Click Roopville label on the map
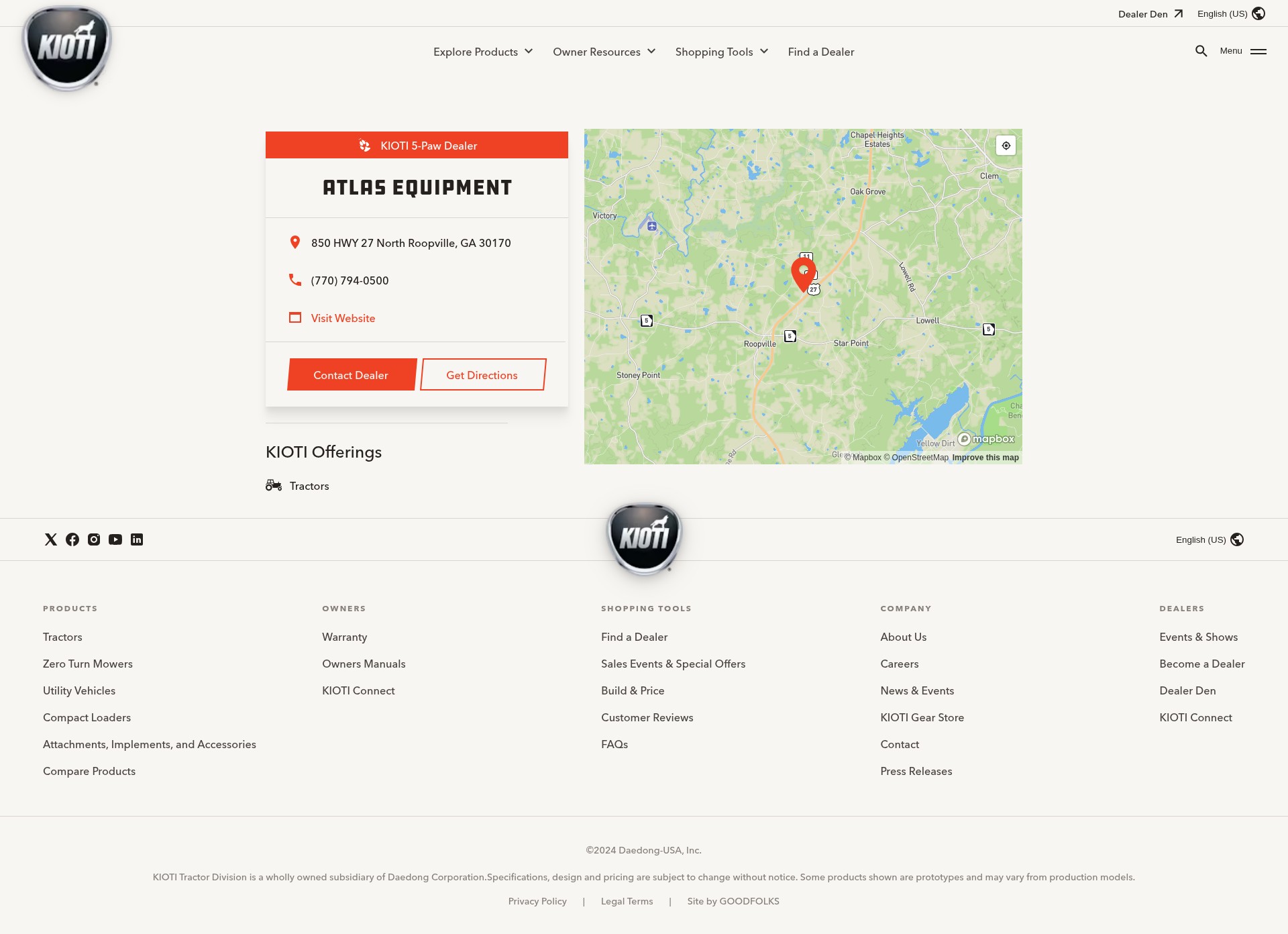The height and width of the screenshot is (934, 1288). coord(759,344)
